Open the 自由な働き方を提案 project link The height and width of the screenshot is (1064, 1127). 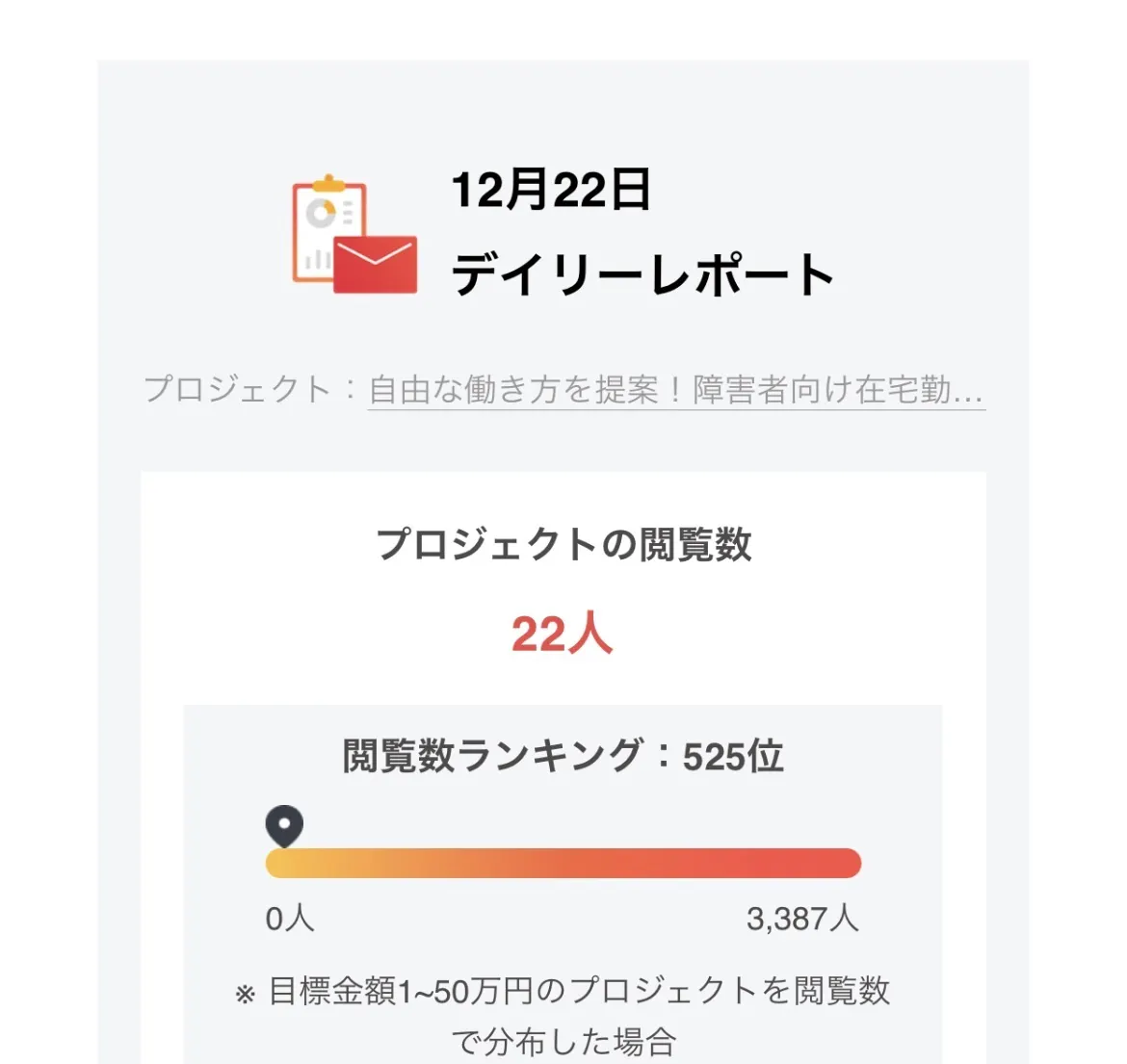point(676,390)
